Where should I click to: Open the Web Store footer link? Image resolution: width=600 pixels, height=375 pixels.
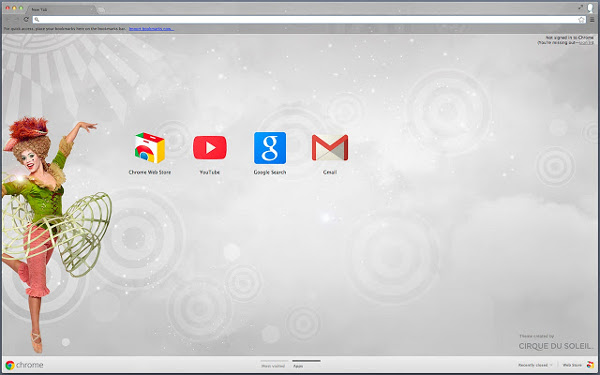click(572, 365)
